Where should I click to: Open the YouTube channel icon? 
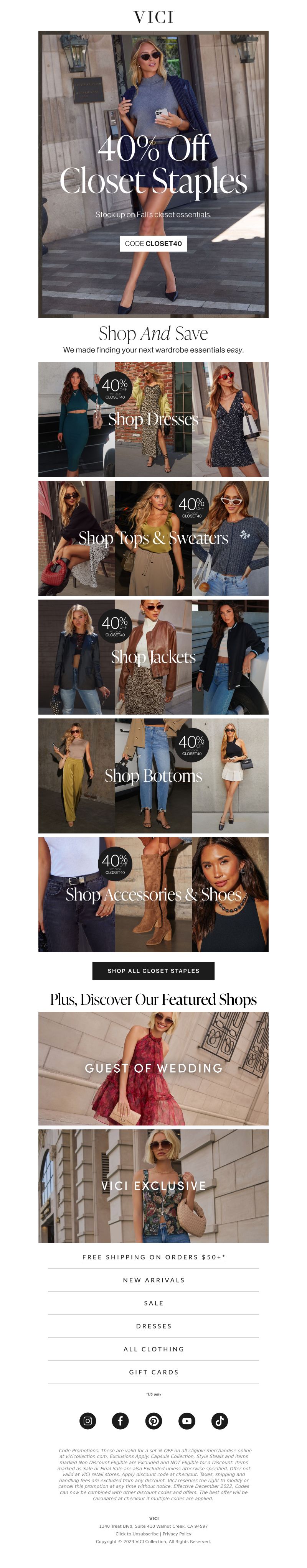(x=187, y=1421)
